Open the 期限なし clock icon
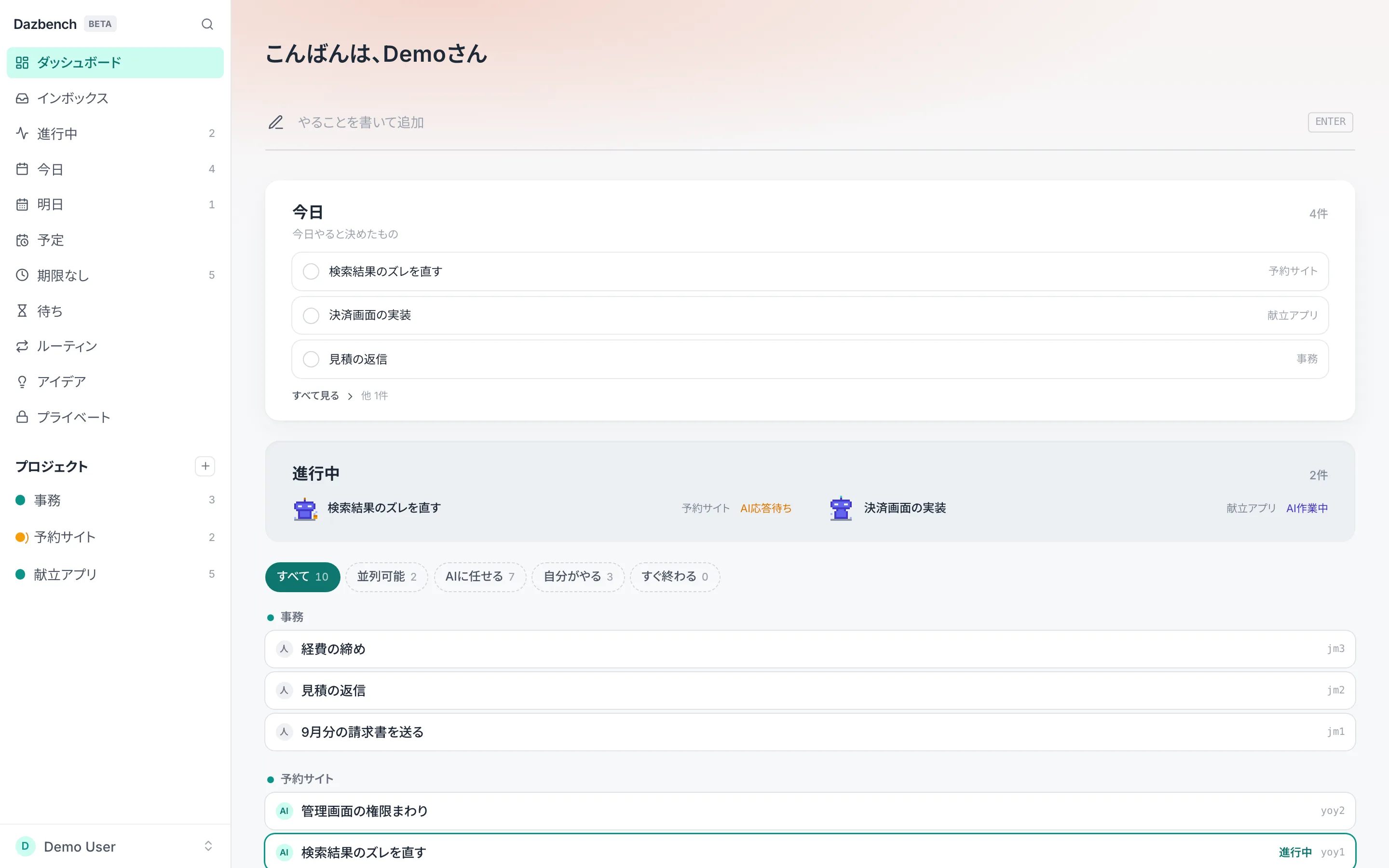This screenshot has height=868, width=1389. pos(22,275)
